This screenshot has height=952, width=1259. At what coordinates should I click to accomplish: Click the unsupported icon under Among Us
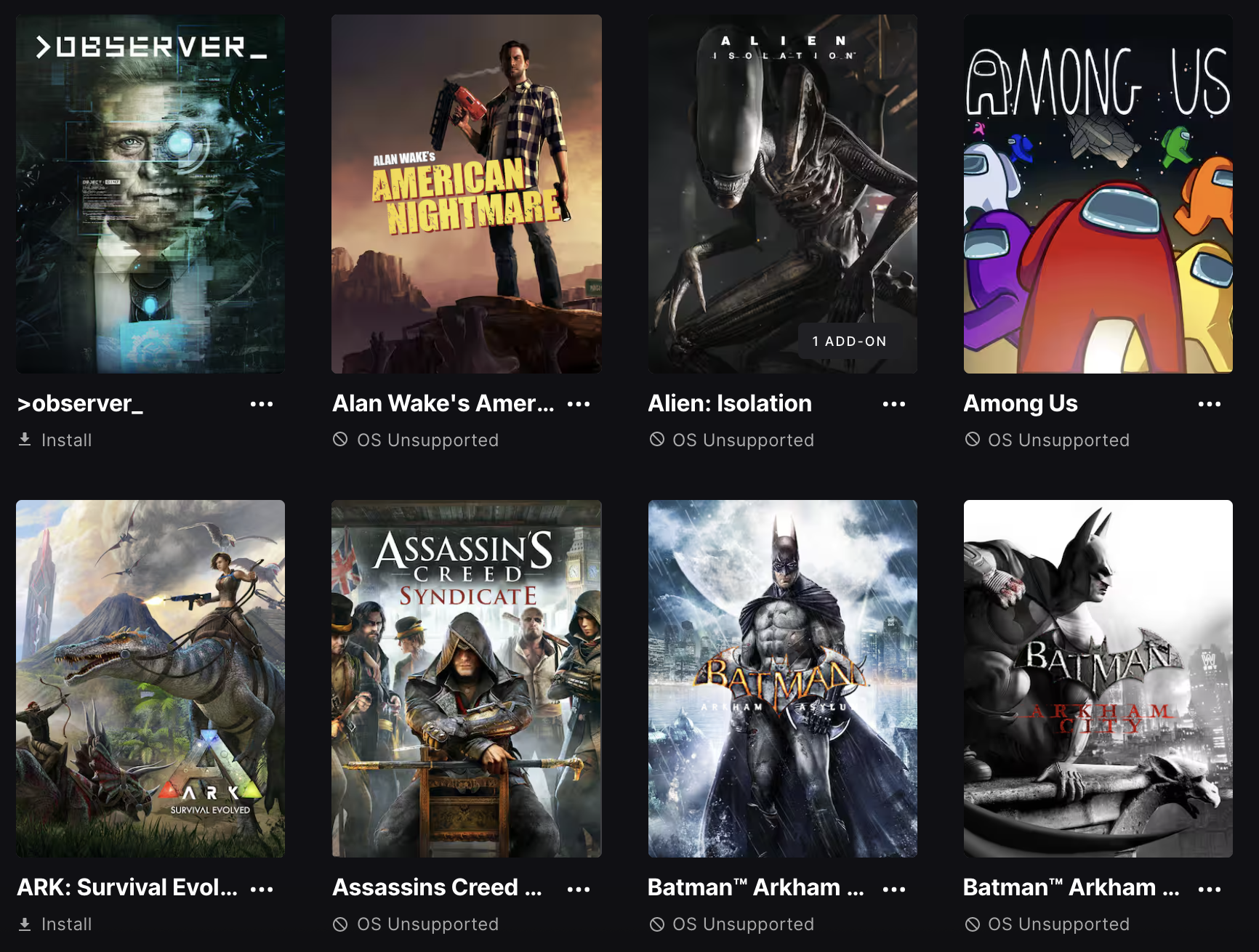coord(973,439)
